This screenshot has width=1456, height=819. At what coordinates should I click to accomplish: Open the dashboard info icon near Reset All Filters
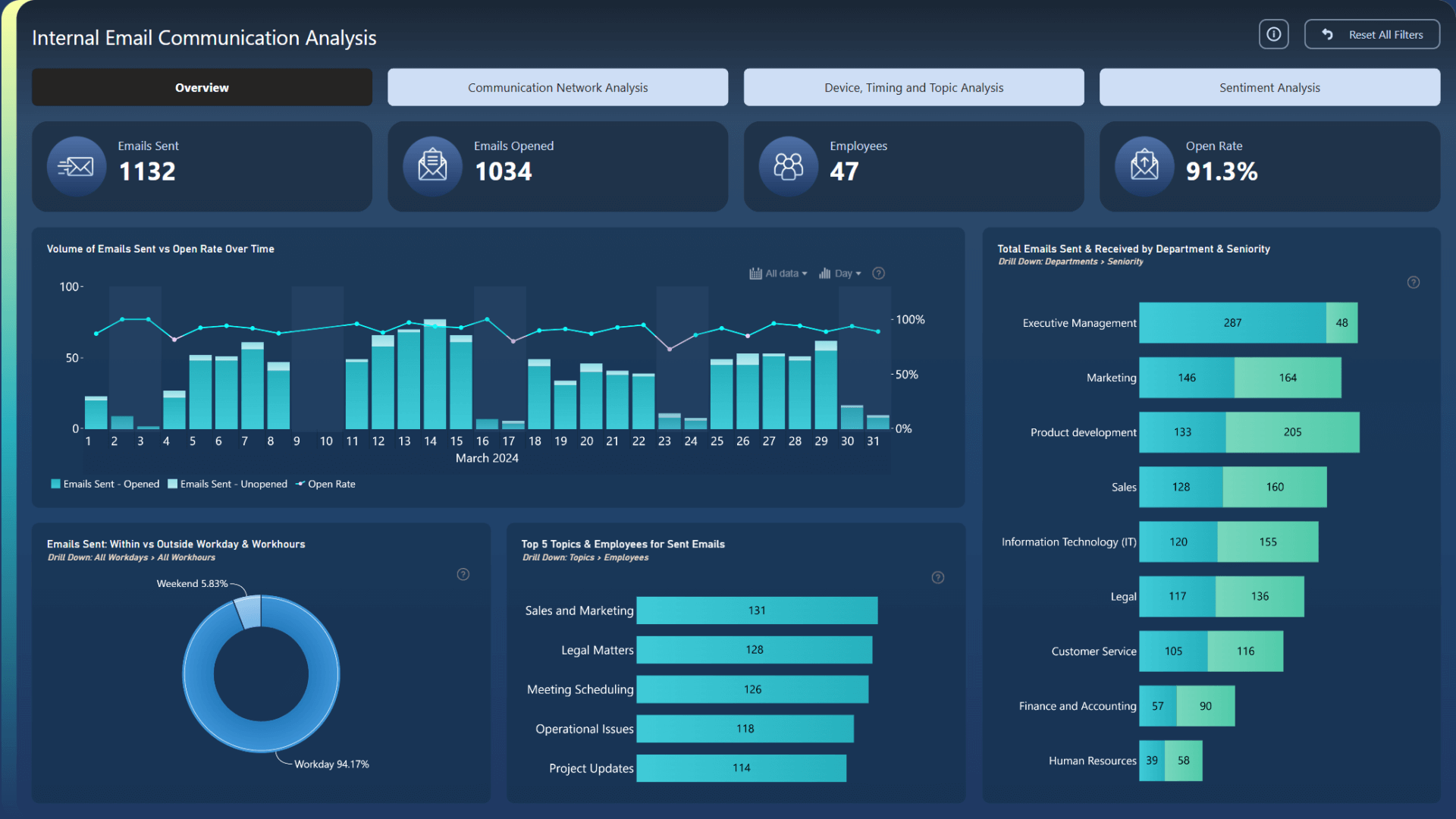[1273, 33]
